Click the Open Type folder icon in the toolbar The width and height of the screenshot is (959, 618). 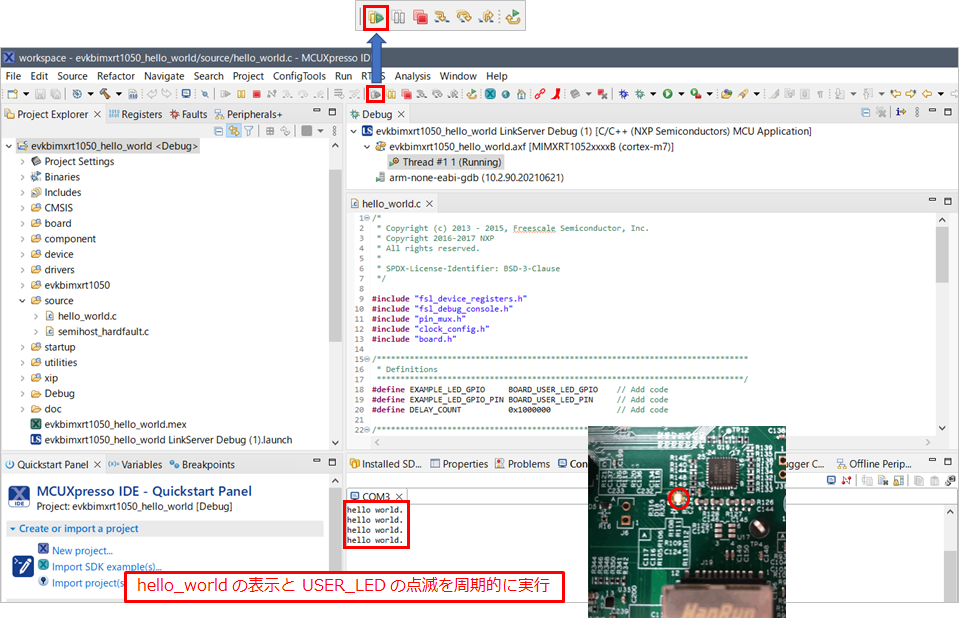(x=727, y=94)
